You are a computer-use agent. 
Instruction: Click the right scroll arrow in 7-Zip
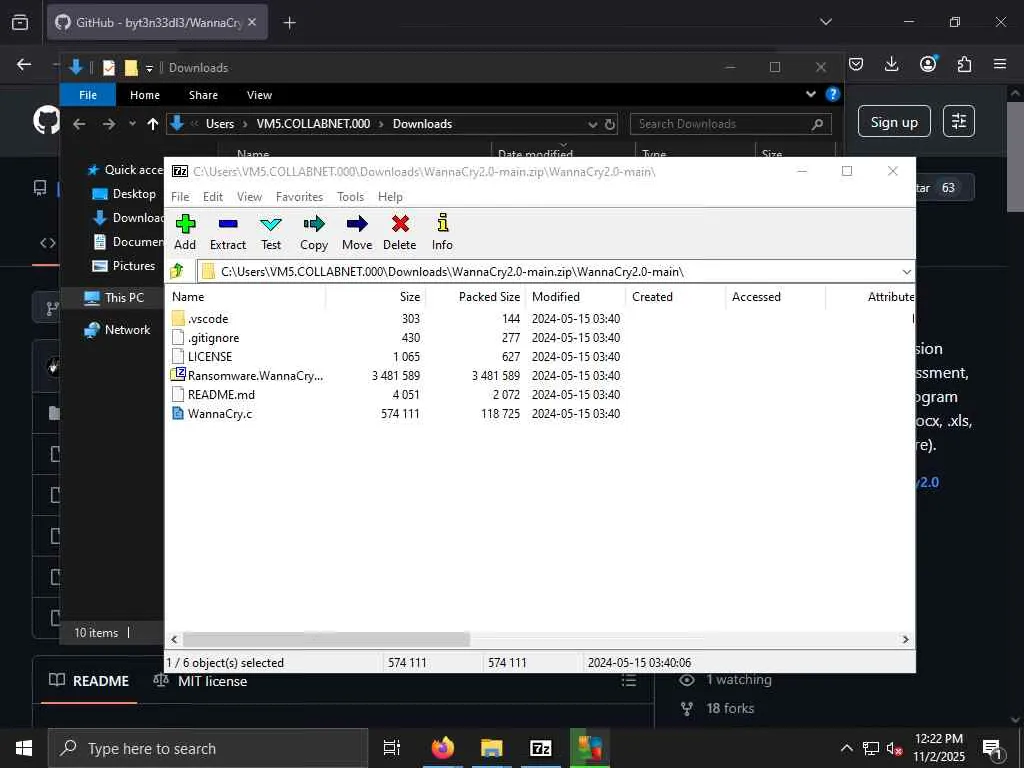click(x=905, y=639)
